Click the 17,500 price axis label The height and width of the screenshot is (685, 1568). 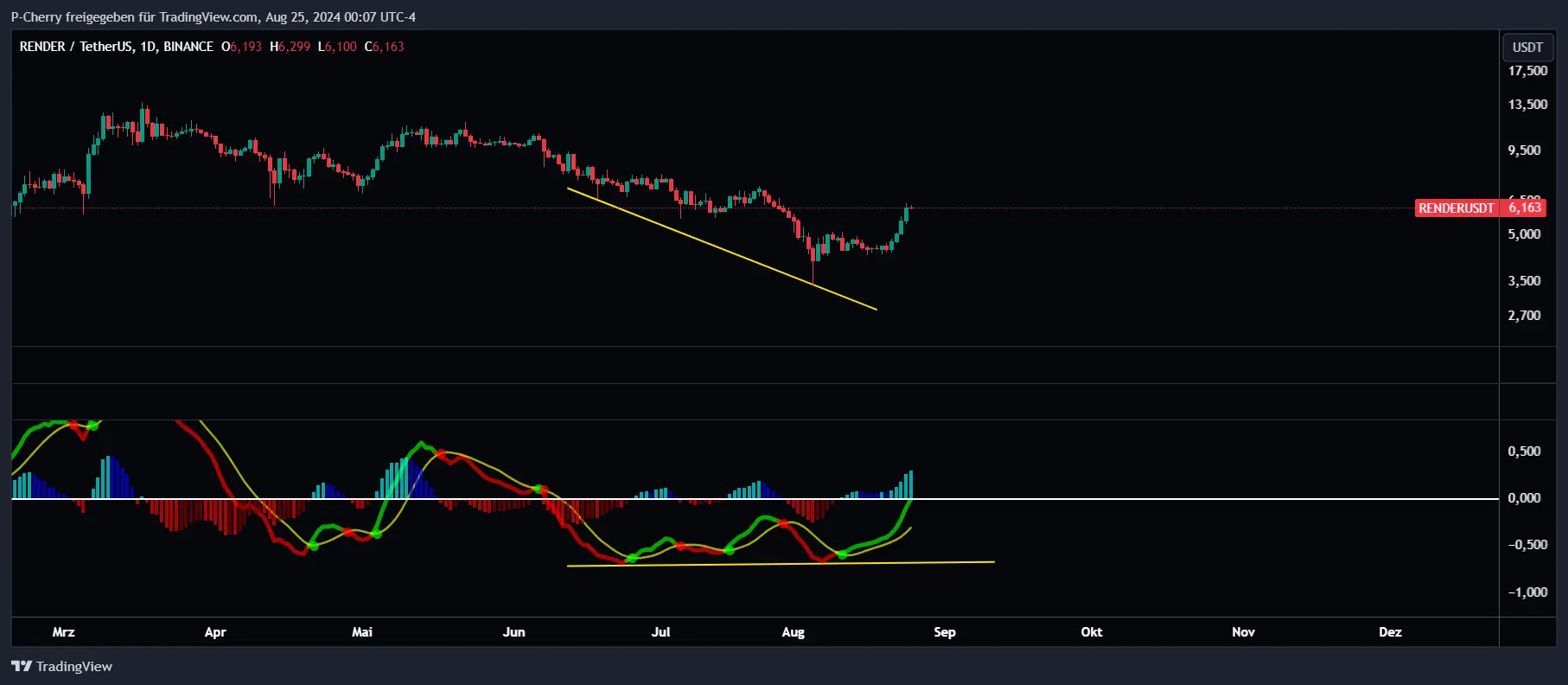pos(1527,71)
